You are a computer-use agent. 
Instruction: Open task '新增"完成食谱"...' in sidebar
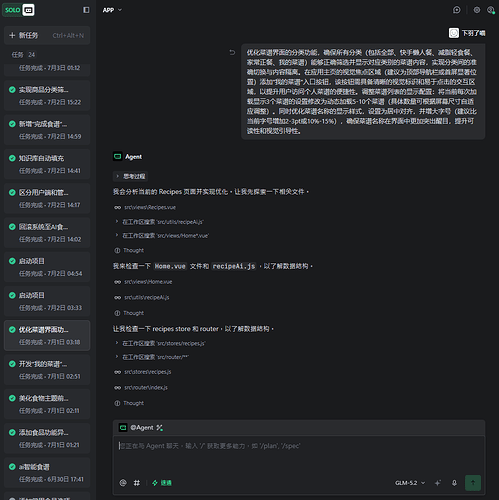[x=47, y=130]
